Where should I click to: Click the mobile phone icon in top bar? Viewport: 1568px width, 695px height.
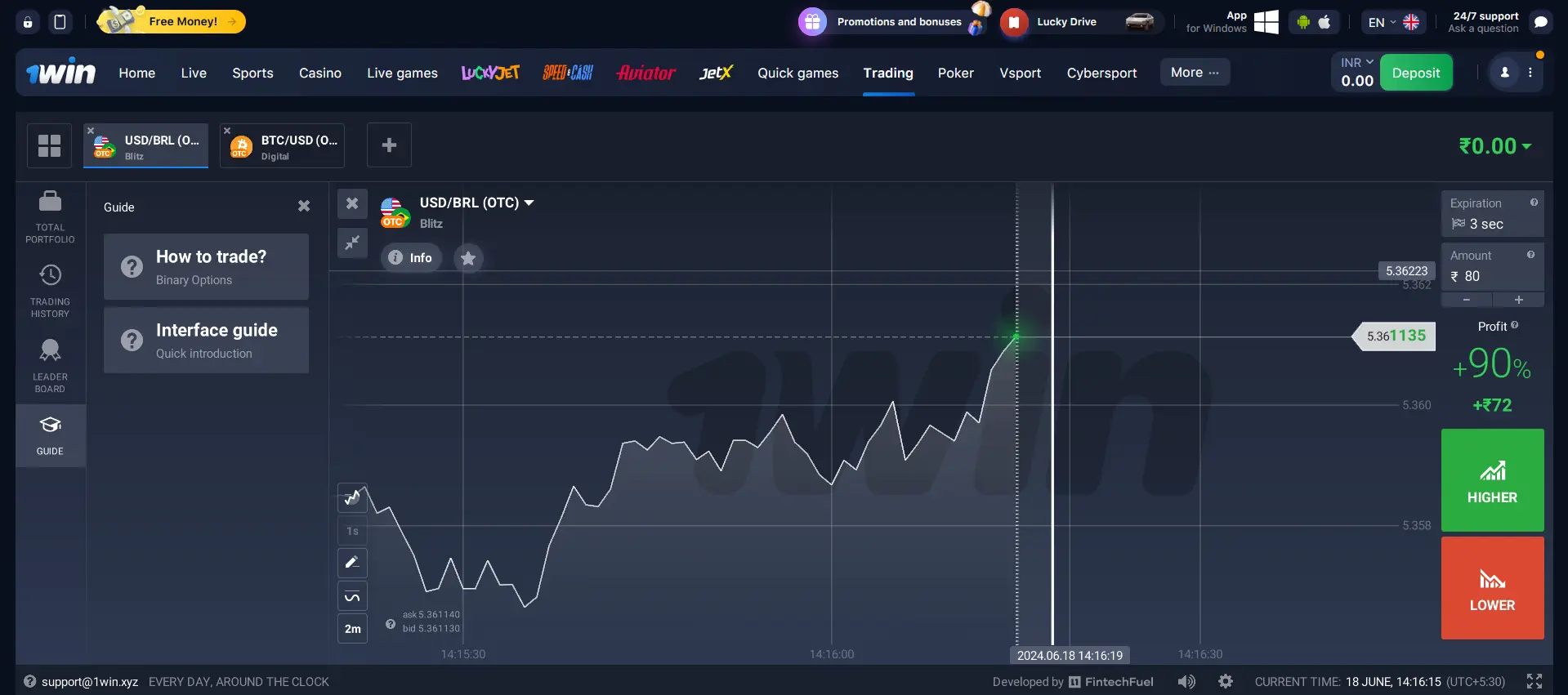(60, 22)
